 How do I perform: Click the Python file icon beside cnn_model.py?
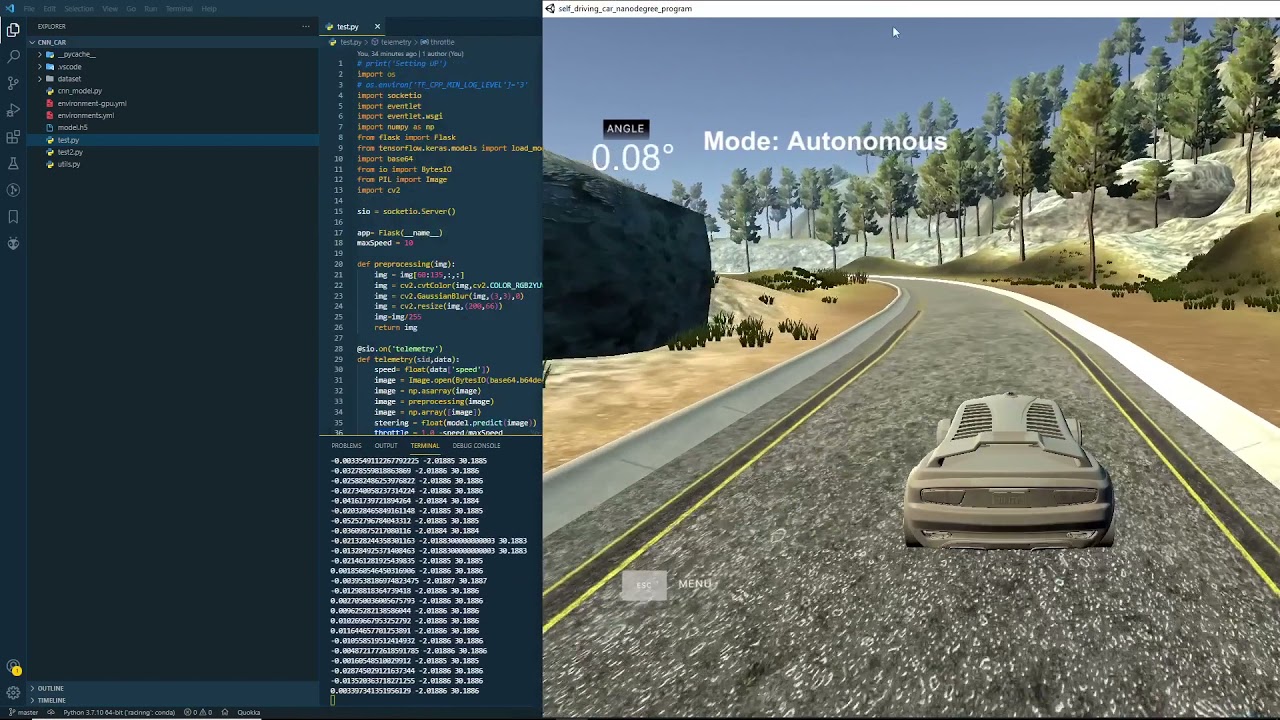[50, 91]
